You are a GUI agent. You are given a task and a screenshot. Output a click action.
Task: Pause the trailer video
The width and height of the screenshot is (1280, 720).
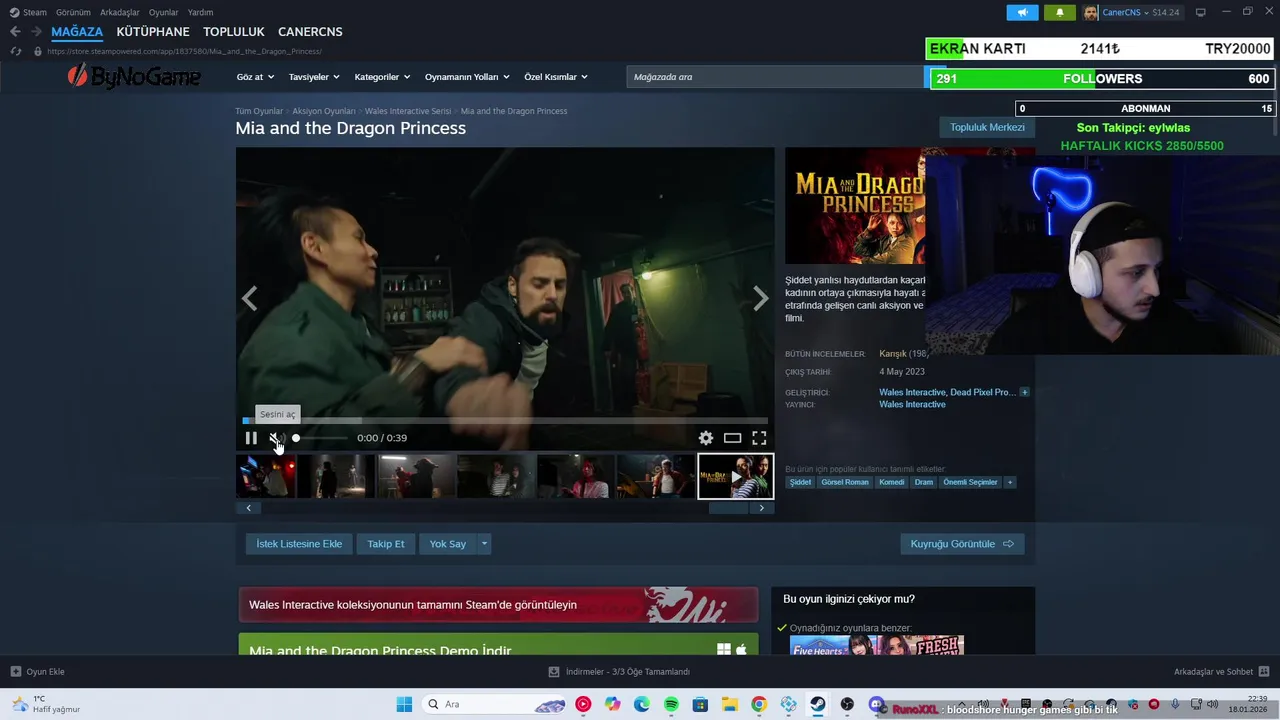click(251, 438)
